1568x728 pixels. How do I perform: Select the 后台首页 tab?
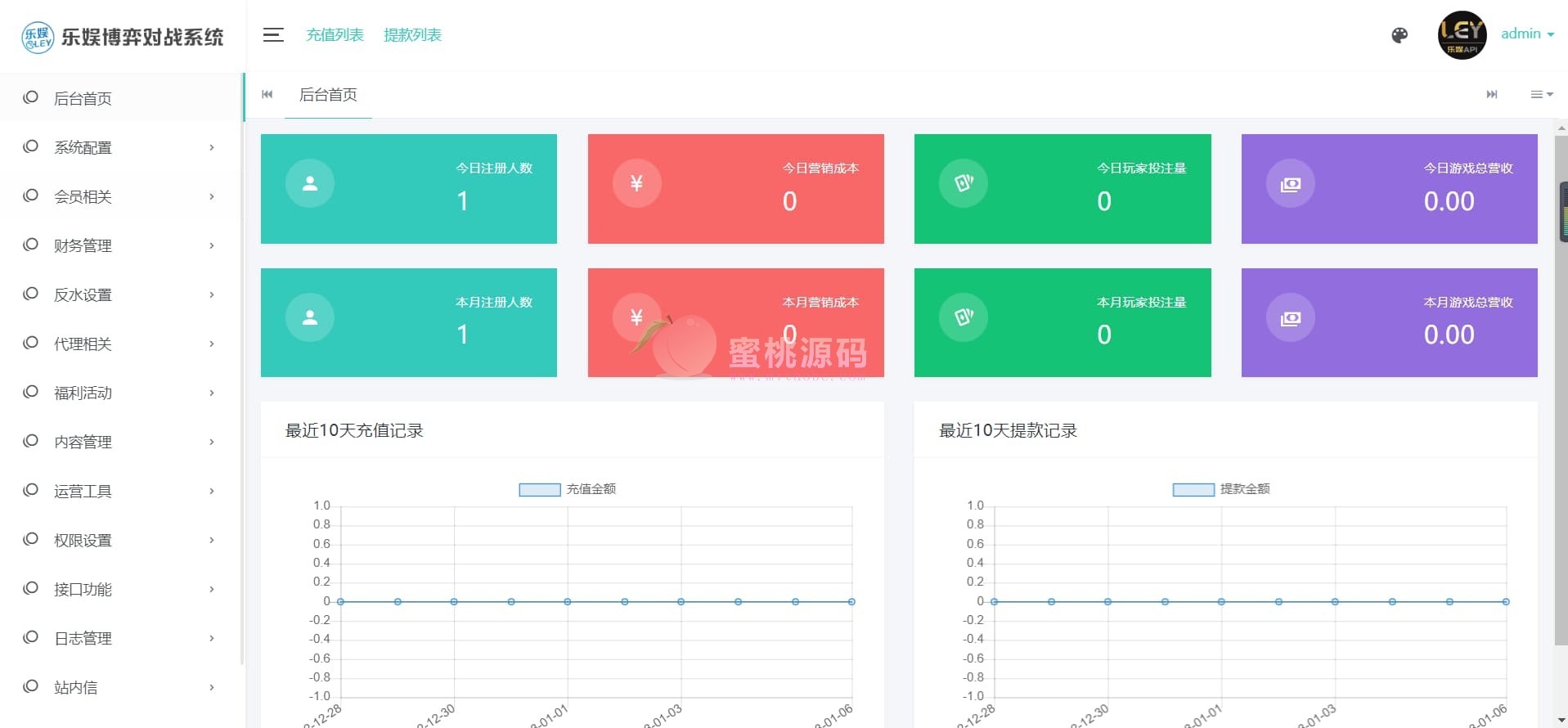pos(328,95)
